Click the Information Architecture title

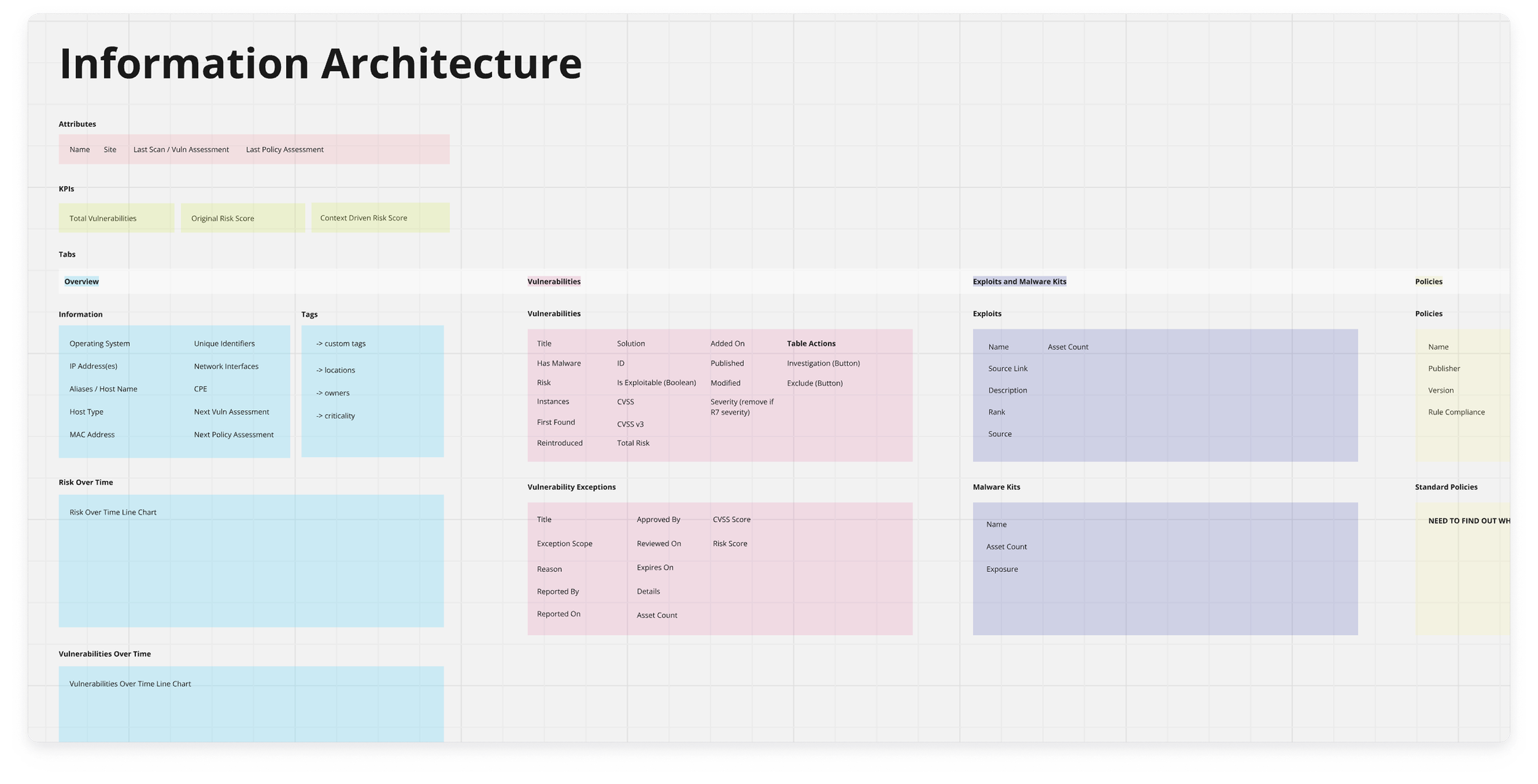click(x=320, y=63)
